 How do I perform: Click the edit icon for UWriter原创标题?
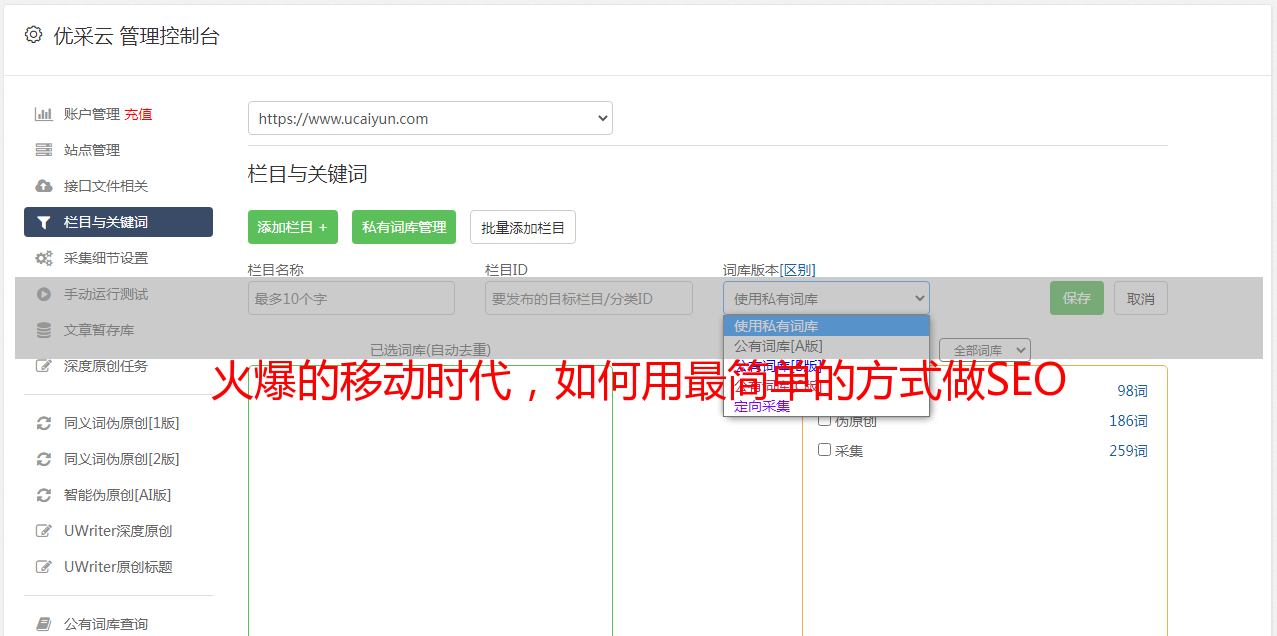click(x=43, y=567)
